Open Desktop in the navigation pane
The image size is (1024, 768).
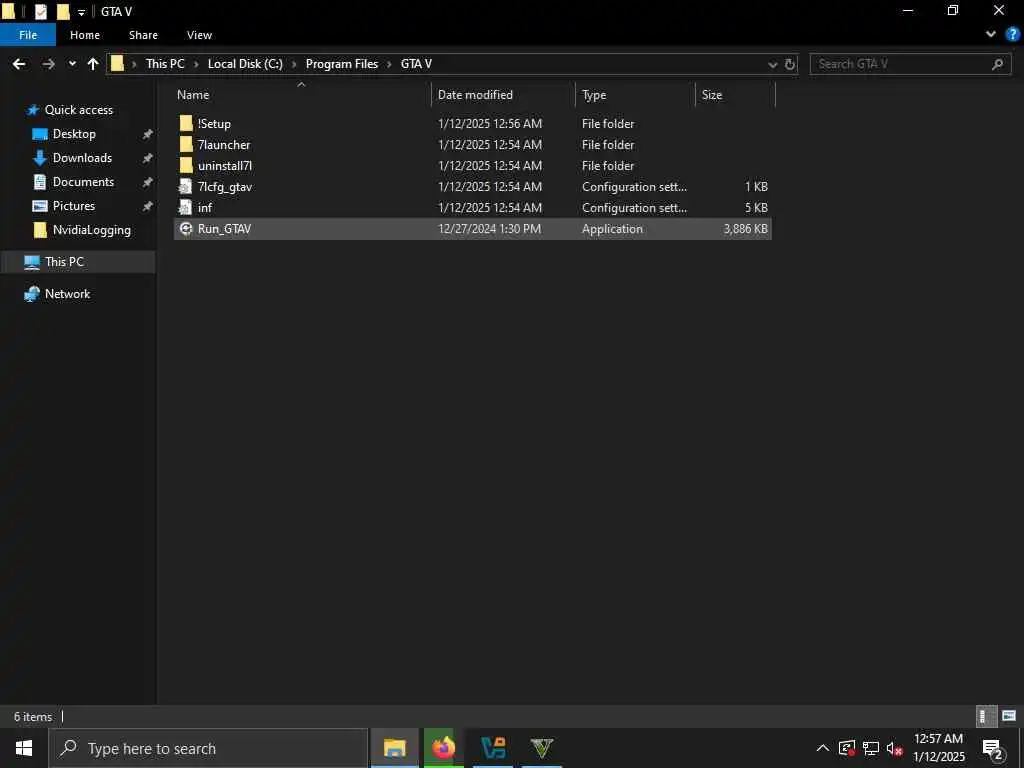[74, 134]
